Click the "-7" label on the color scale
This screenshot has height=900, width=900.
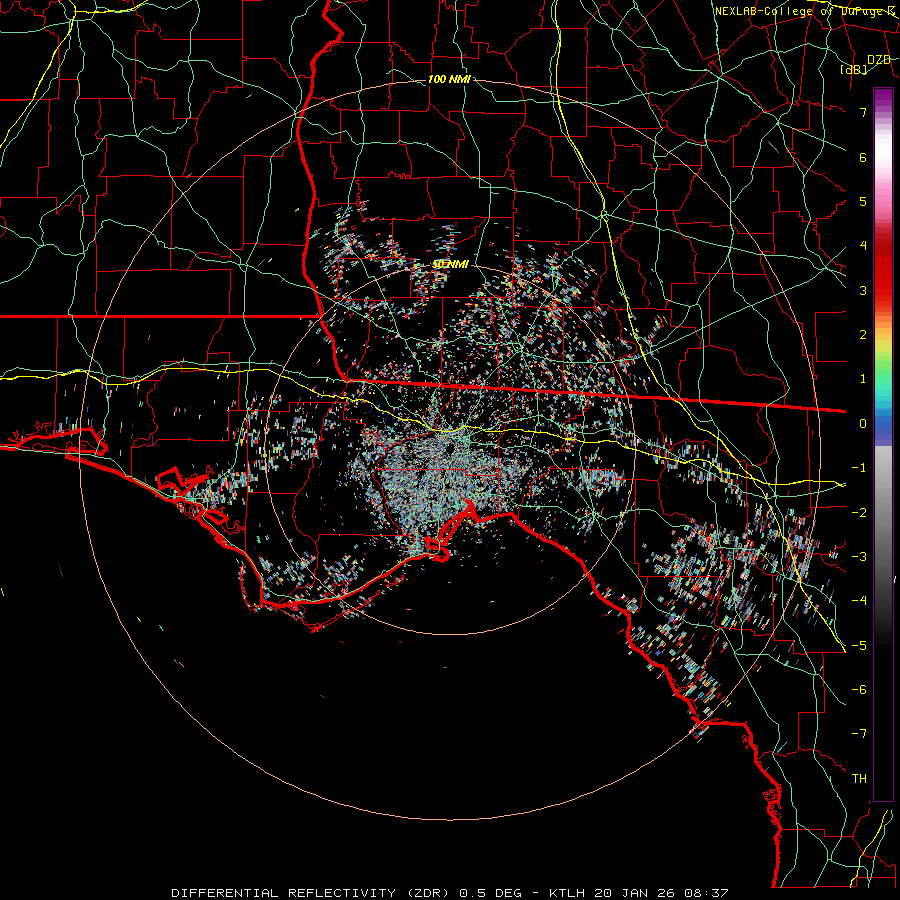tap(859, 734)
